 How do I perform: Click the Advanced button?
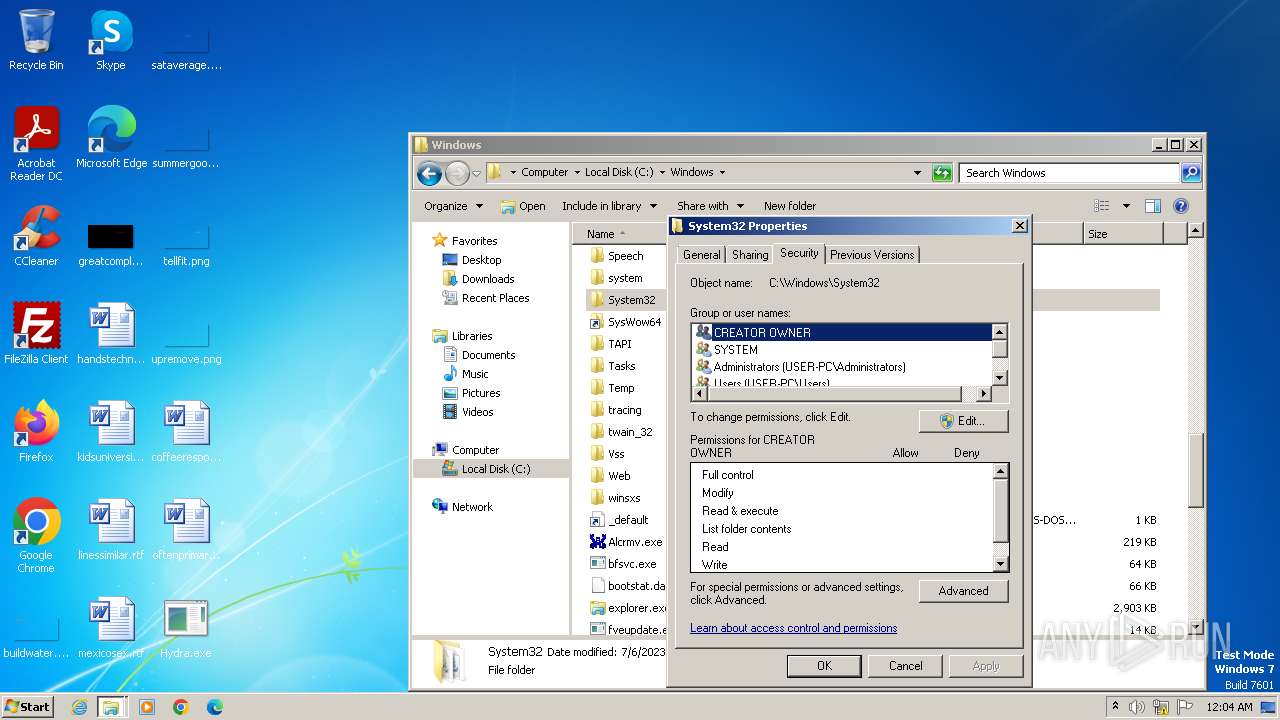(x=963, y=591)
